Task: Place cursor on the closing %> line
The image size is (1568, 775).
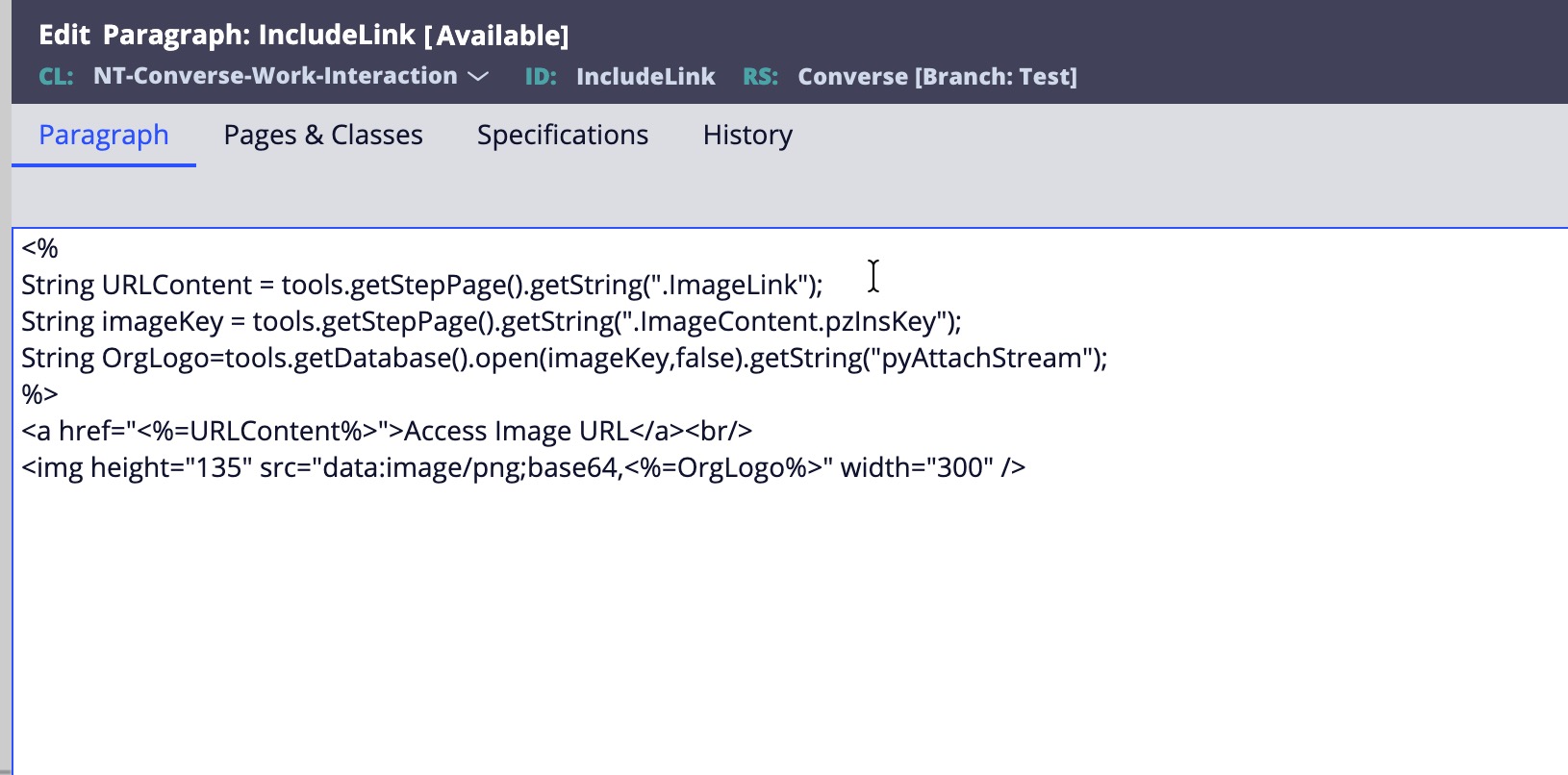Action: (40, 395)
